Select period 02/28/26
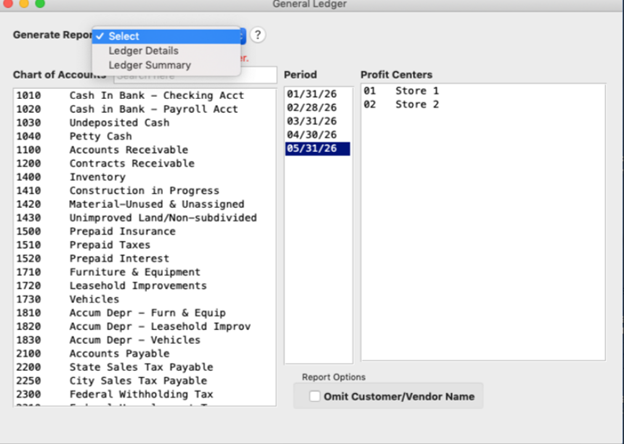 point(318,108)
